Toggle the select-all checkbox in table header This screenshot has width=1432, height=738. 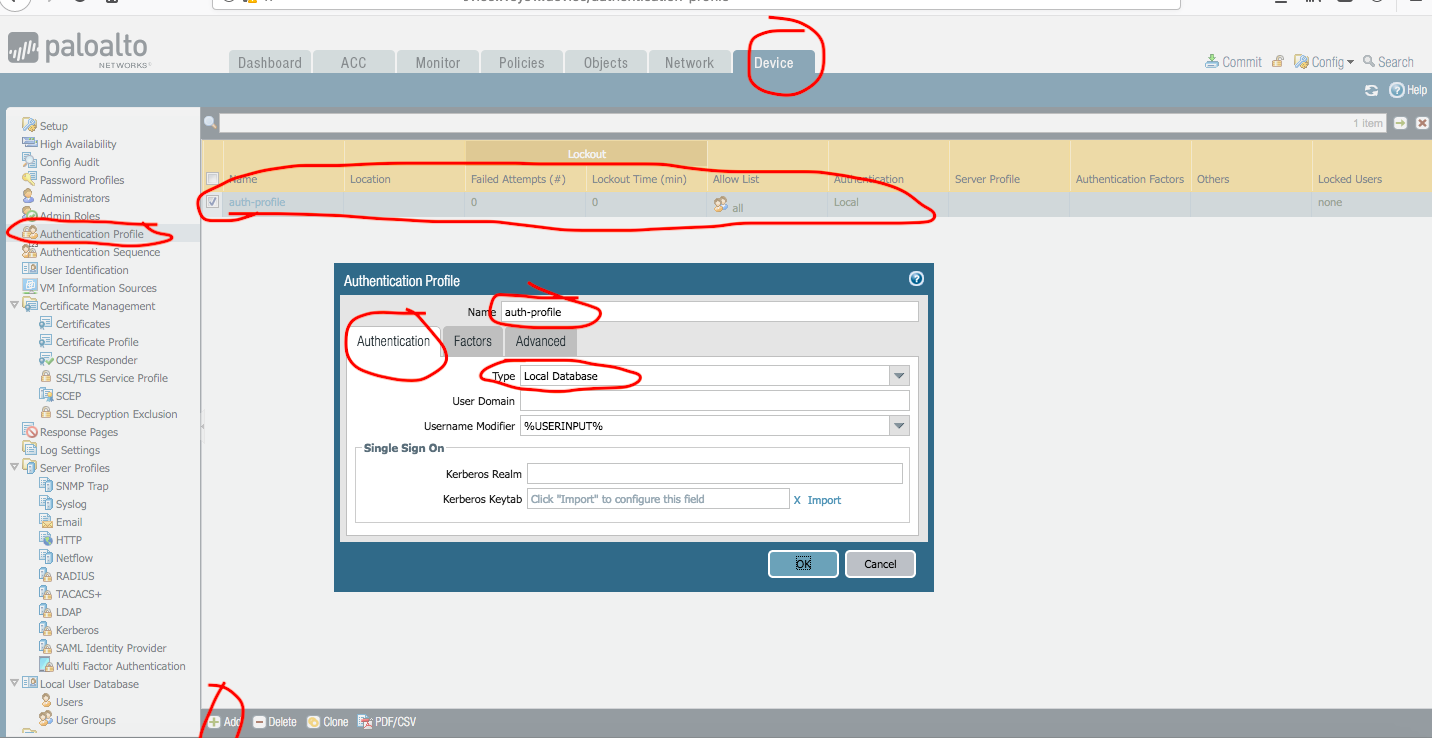click(212, 179)
